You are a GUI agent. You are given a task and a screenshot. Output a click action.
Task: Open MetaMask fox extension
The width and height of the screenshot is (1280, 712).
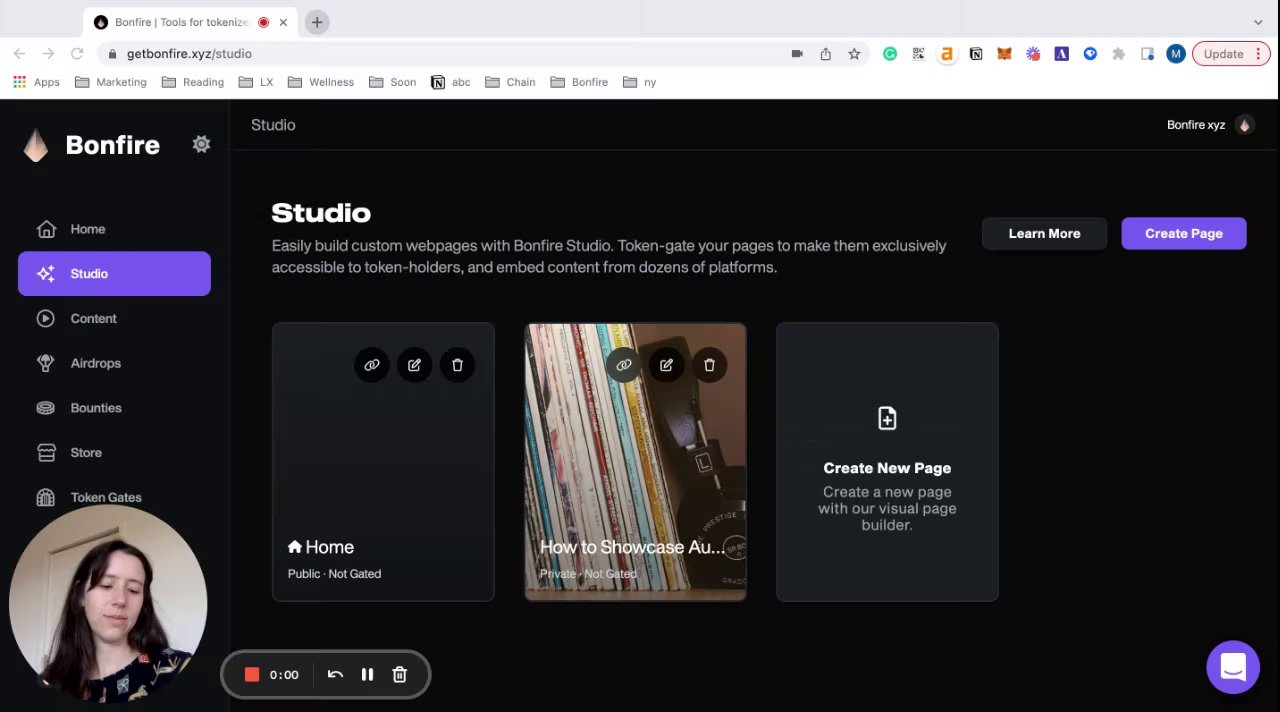(1004, 54)
